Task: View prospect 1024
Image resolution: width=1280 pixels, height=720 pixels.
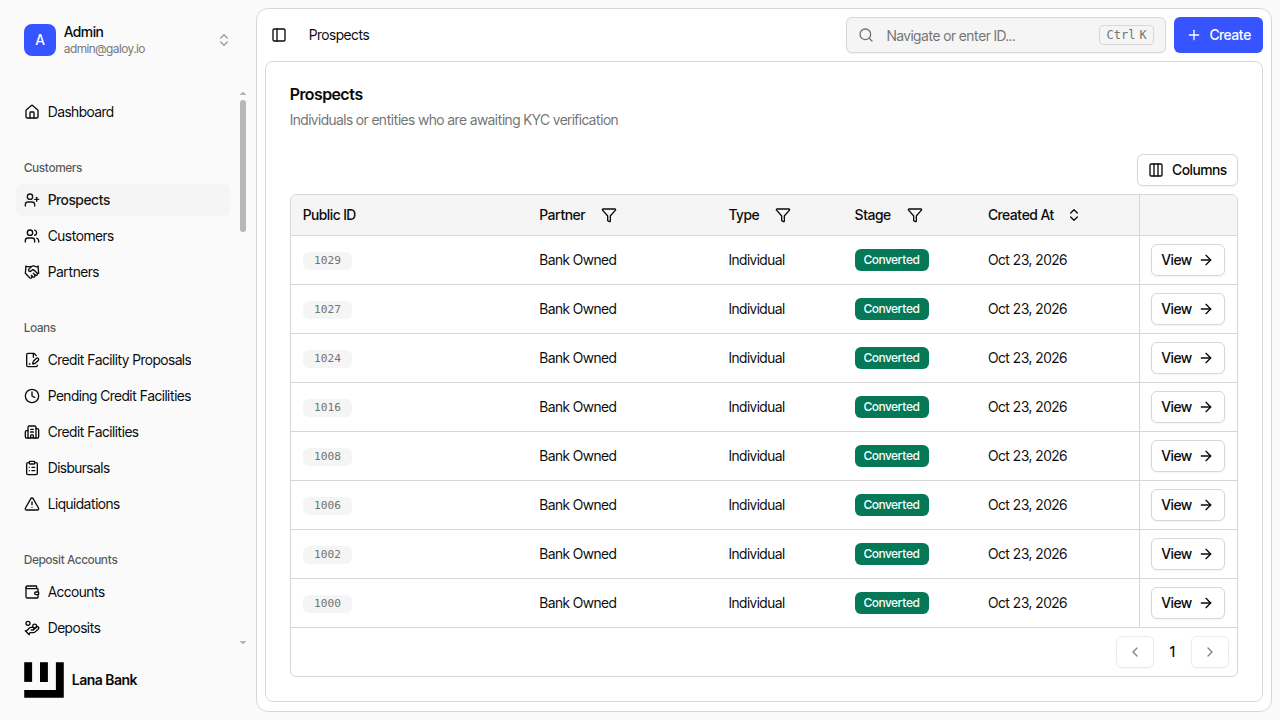Action: click(1187, 358)
